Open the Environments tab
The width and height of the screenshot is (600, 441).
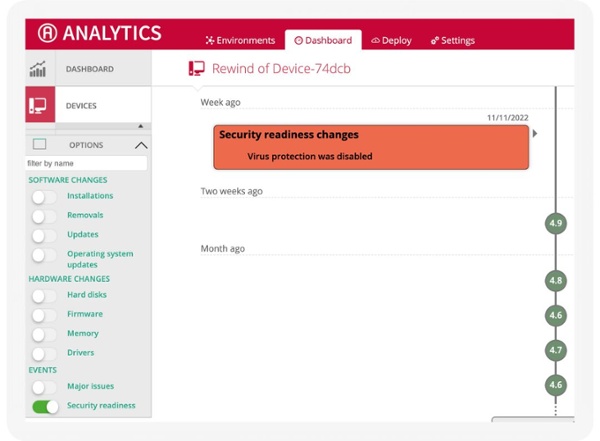[240, 40]
